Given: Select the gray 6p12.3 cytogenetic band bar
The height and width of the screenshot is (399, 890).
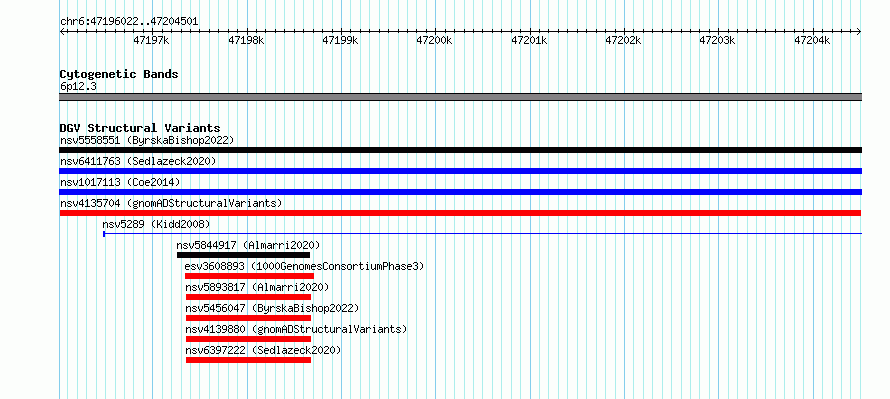Looking at the screenshot, I should [x=460, y=97].
